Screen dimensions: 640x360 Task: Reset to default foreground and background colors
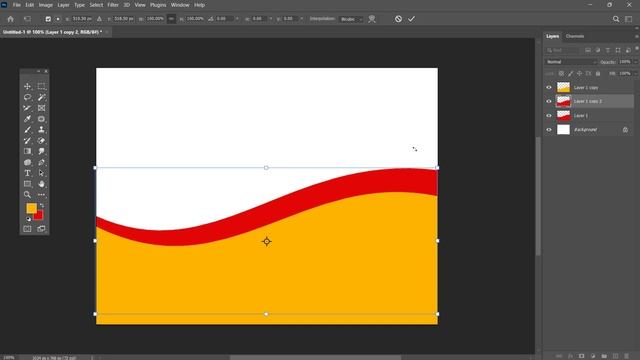pos(29,219)
